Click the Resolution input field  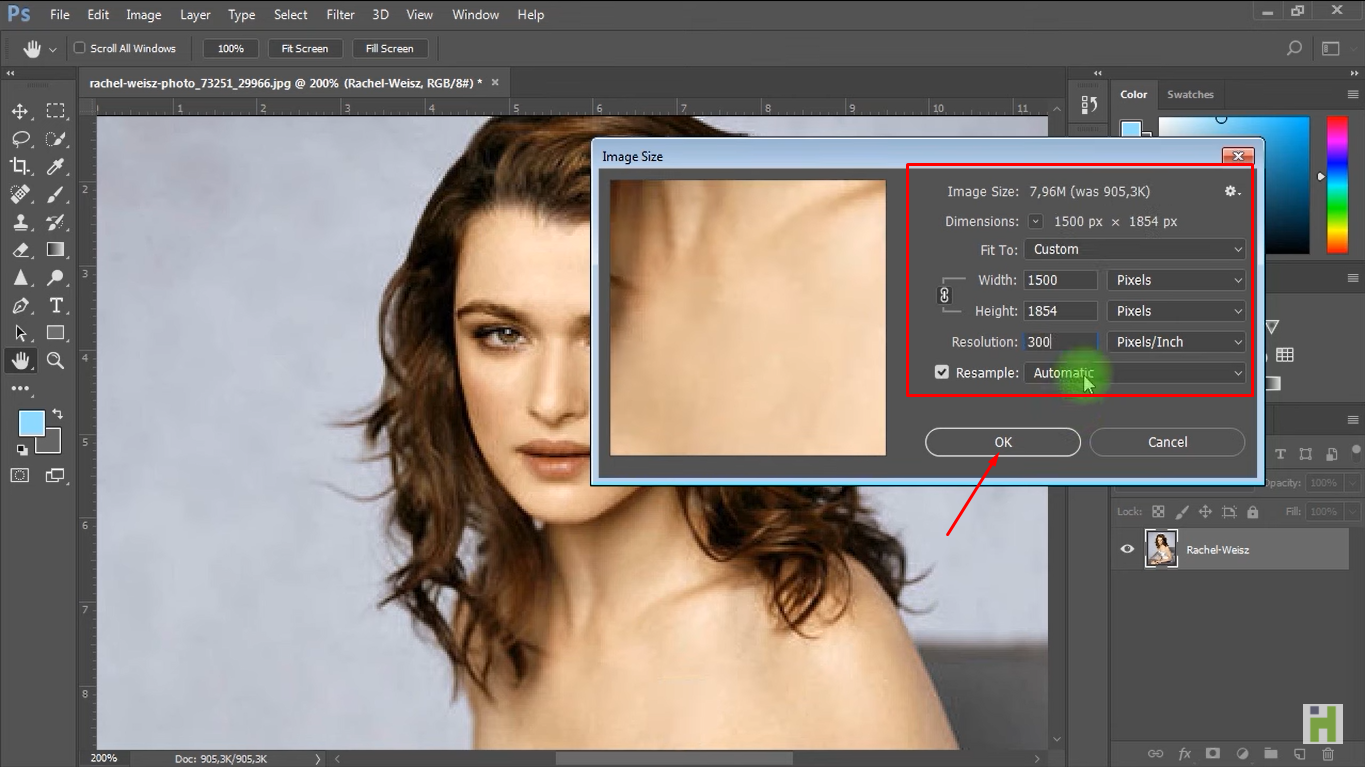(x=1059, y=341)
